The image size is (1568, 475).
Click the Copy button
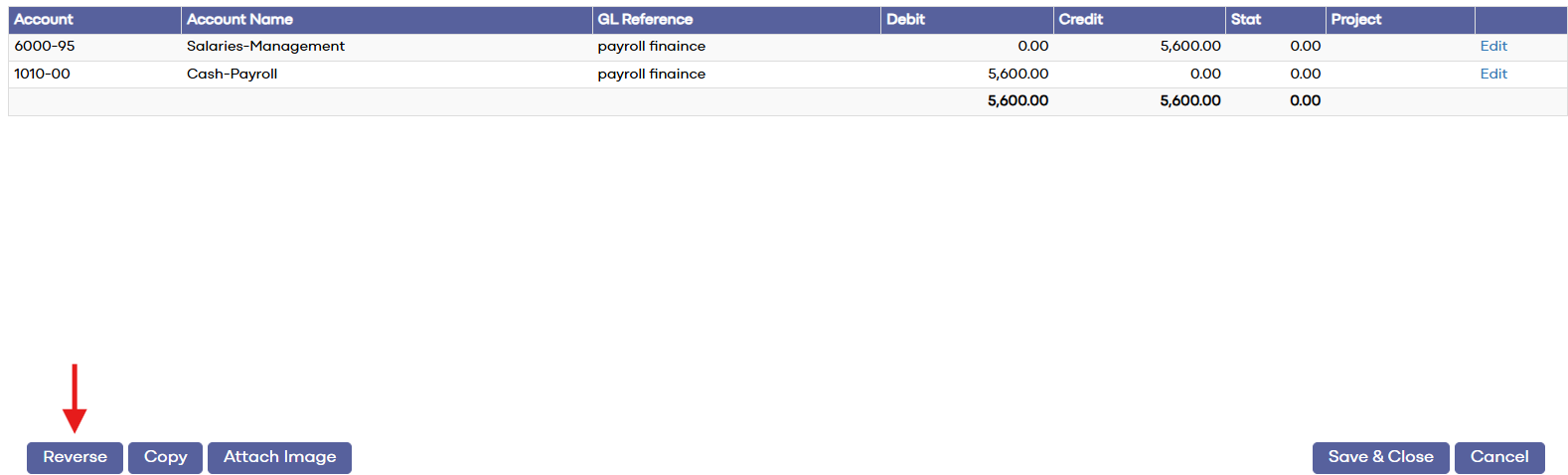[x=165, y=457]
